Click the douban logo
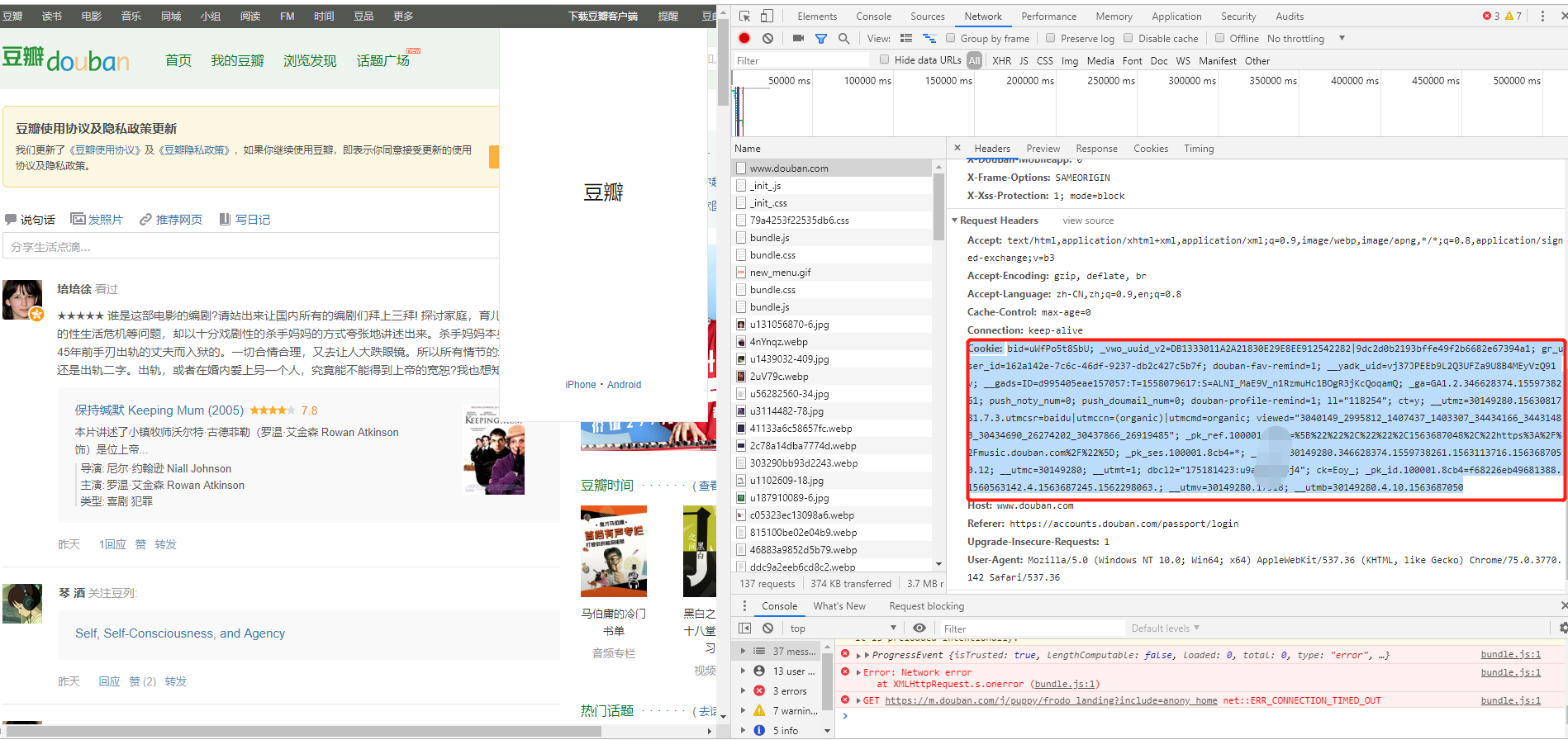The image size is (1568, 740). point(65,59)
